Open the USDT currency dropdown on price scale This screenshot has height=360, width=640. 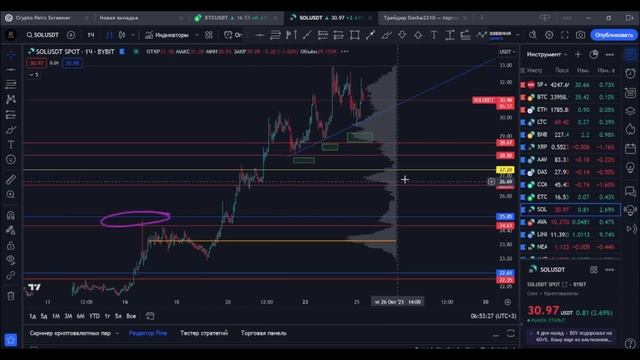(x=507, y=52)
